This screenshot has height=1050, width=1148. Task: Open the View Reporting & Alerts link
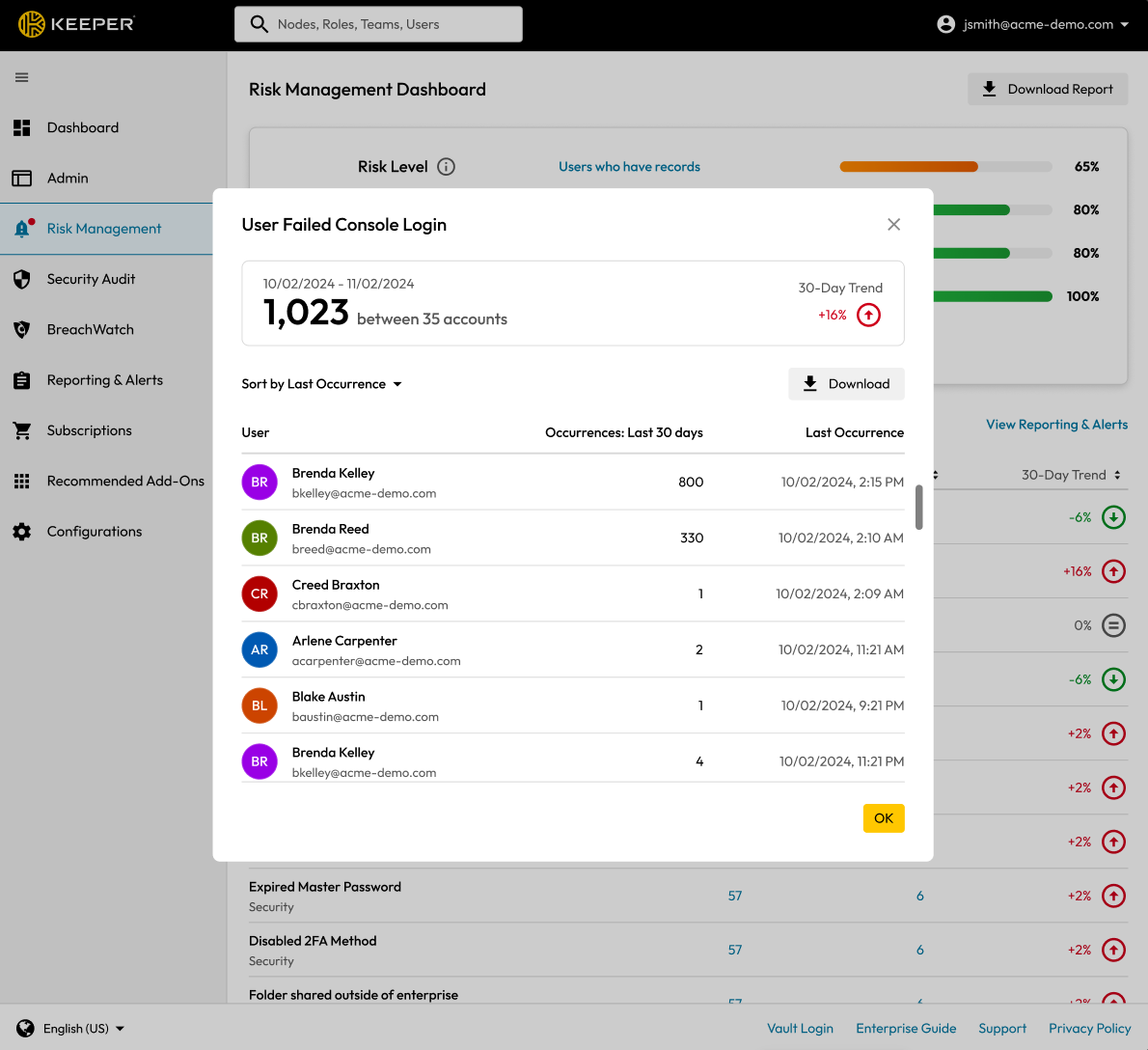coord(1056,425)
